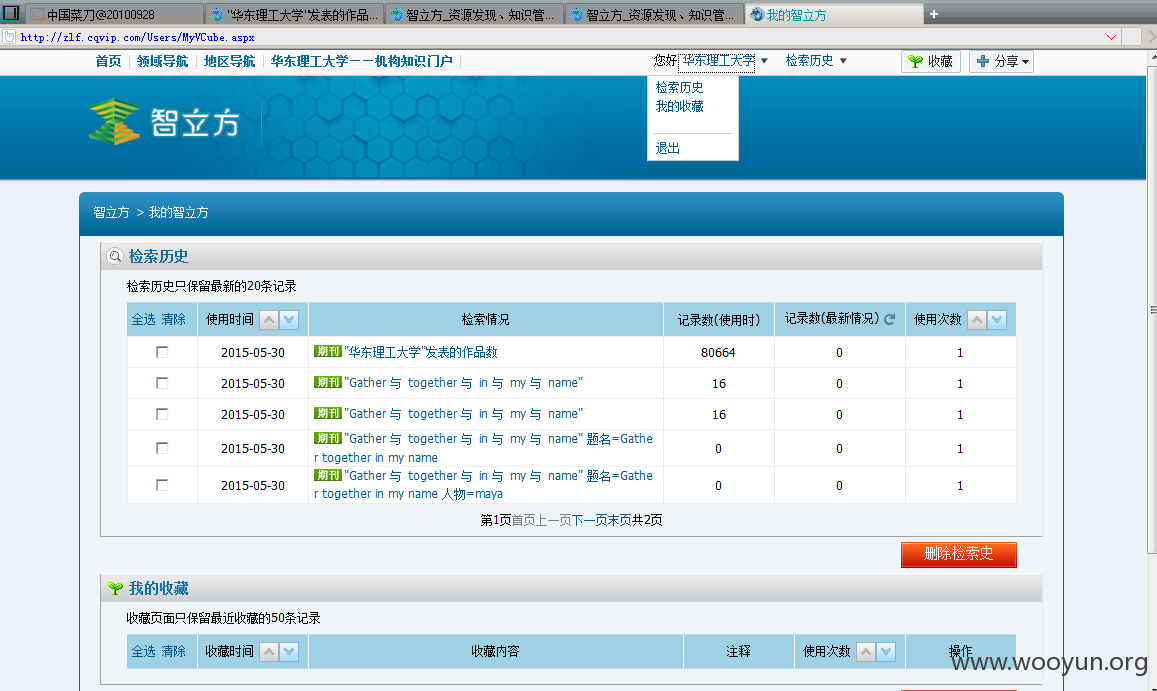Click the vertical page scrollbar
This screenshot has height=691, width=1157.
pos(1152,310)
